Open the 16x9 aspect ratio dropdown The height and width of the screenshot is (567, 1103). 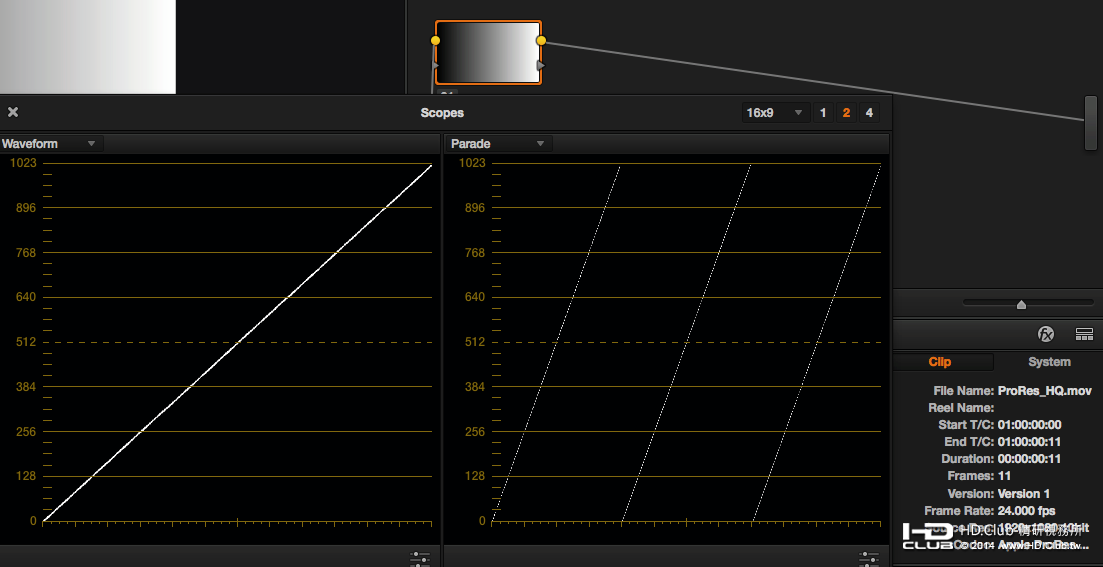point(775,113)
